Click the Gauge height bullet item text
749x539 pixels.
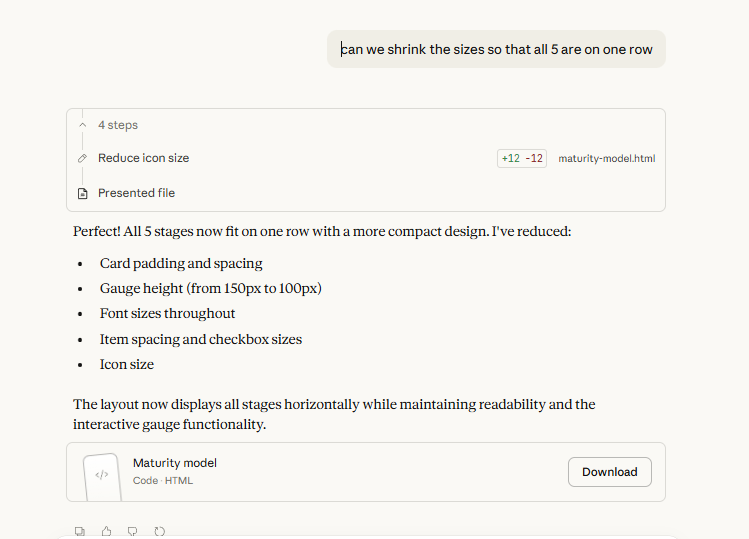click(x=210, y=288)
